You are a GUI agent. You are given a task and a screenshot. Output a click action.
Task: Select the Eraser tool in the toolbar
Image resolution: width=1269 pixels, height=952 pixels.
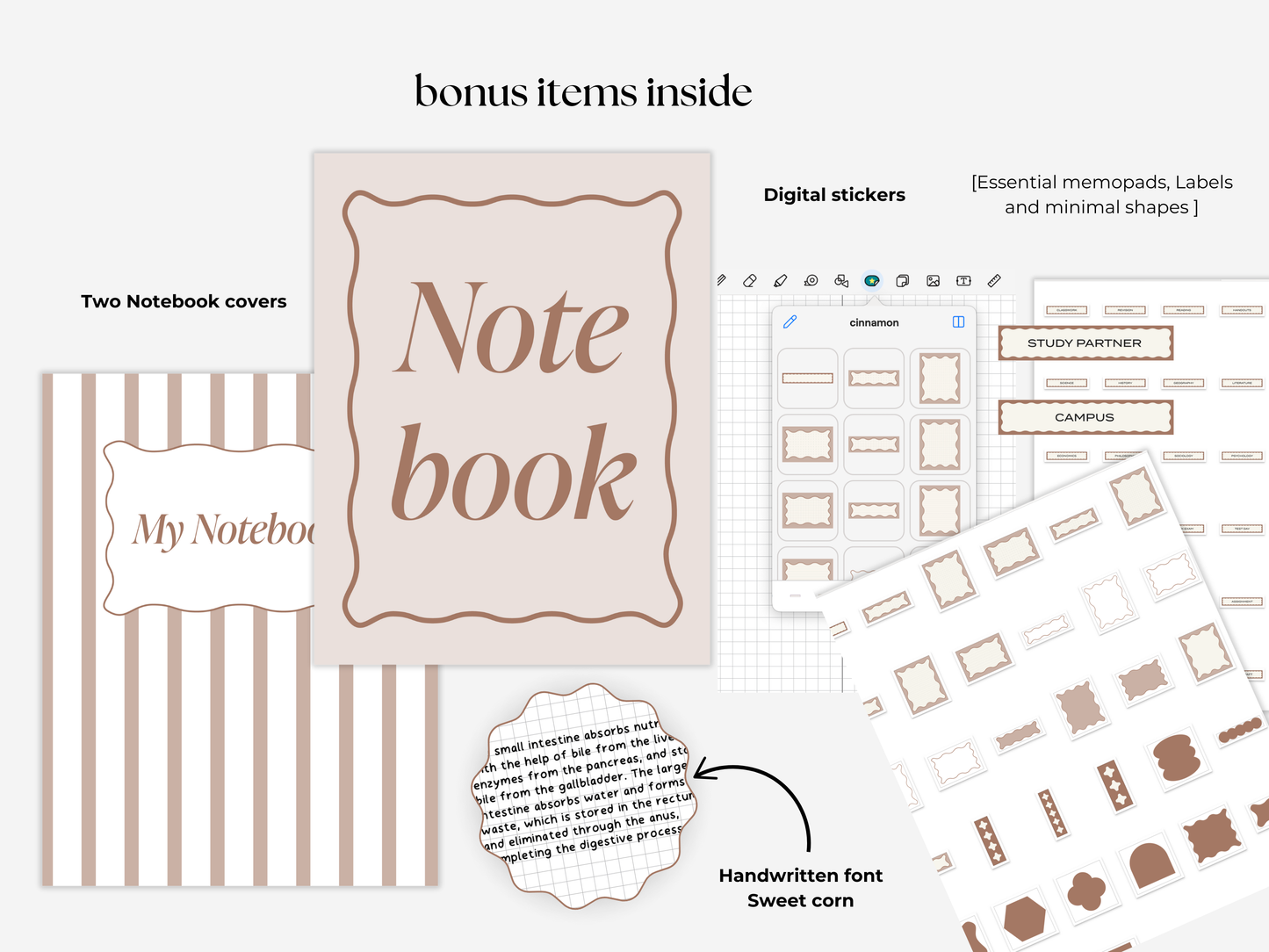click(749, 281)
